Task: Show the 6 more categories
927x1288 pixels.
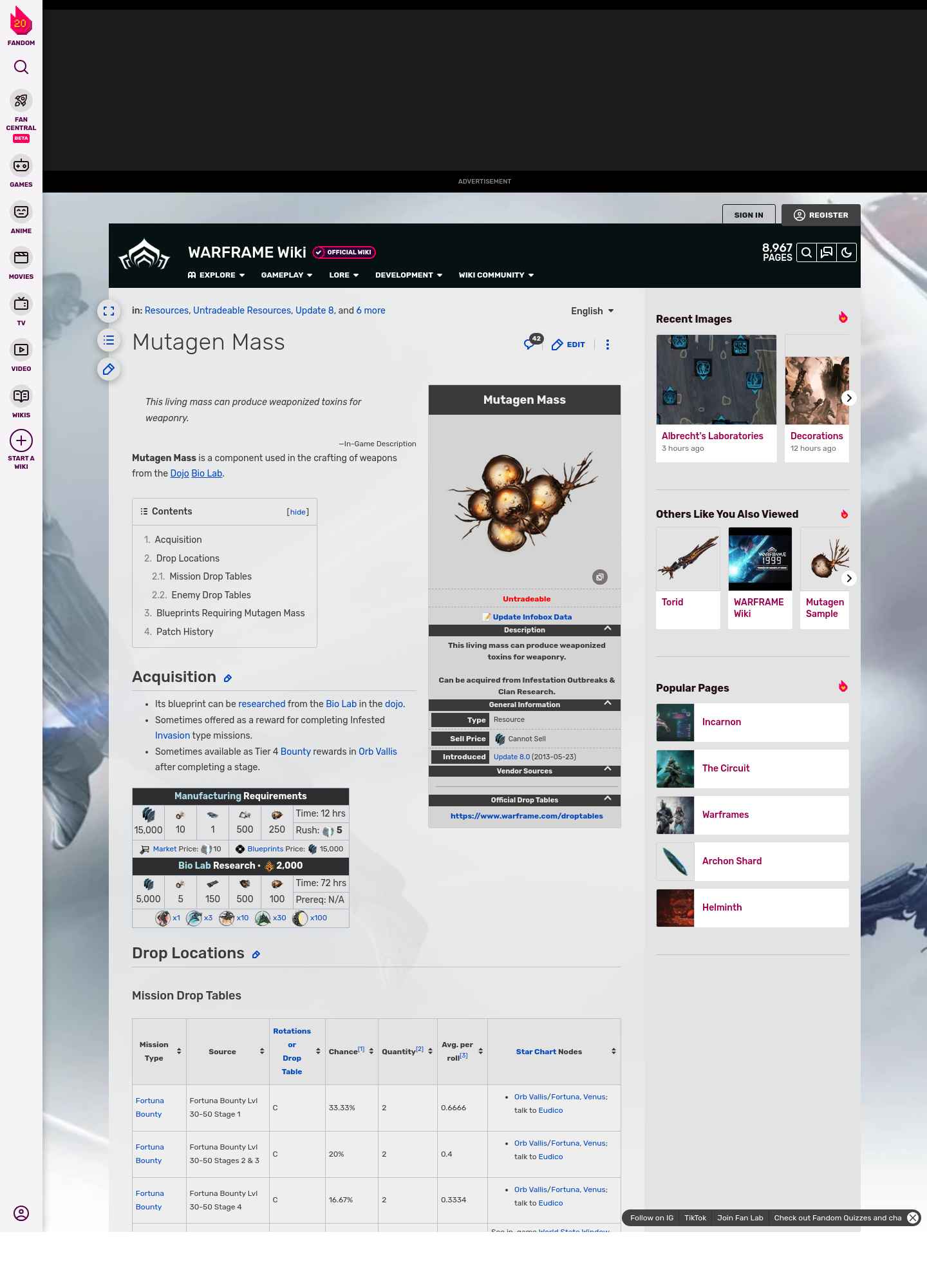Action: [x=371, y=310]
